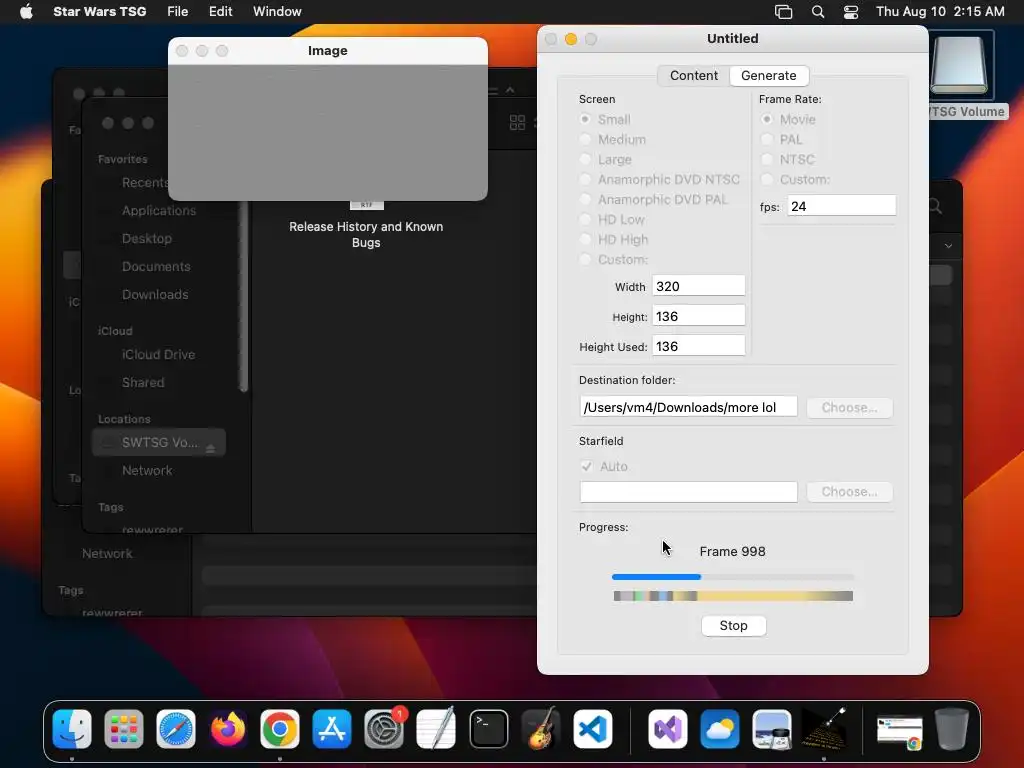1024x768 pixels.
Task: Switch to the Generate tab
Action: coord(769,76)
